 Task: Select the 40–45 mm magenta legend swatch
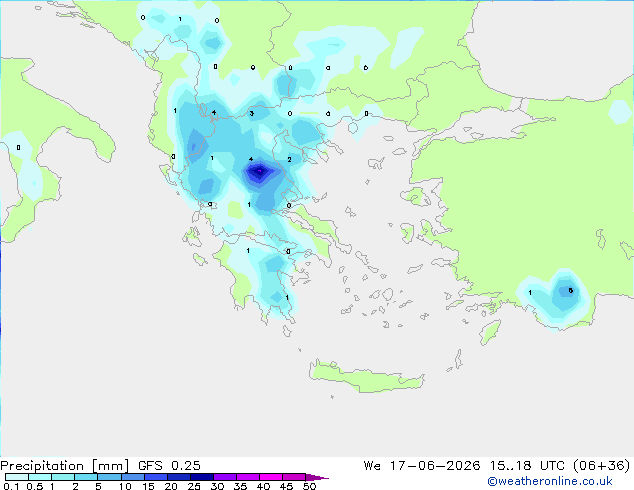click(x=271, y=477)
